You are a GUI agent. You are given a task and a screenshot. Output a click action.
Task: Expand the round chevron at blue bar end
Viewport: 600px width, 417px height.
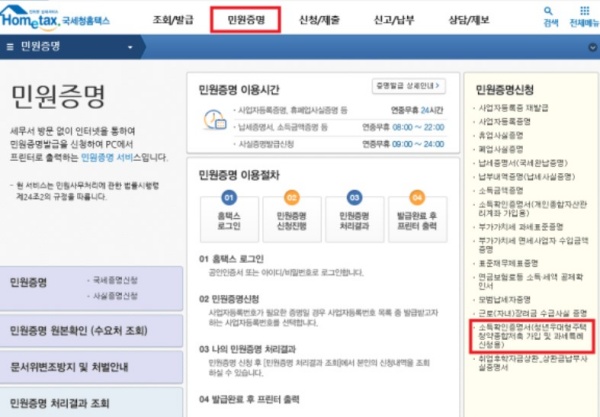[x=593, y=47]
